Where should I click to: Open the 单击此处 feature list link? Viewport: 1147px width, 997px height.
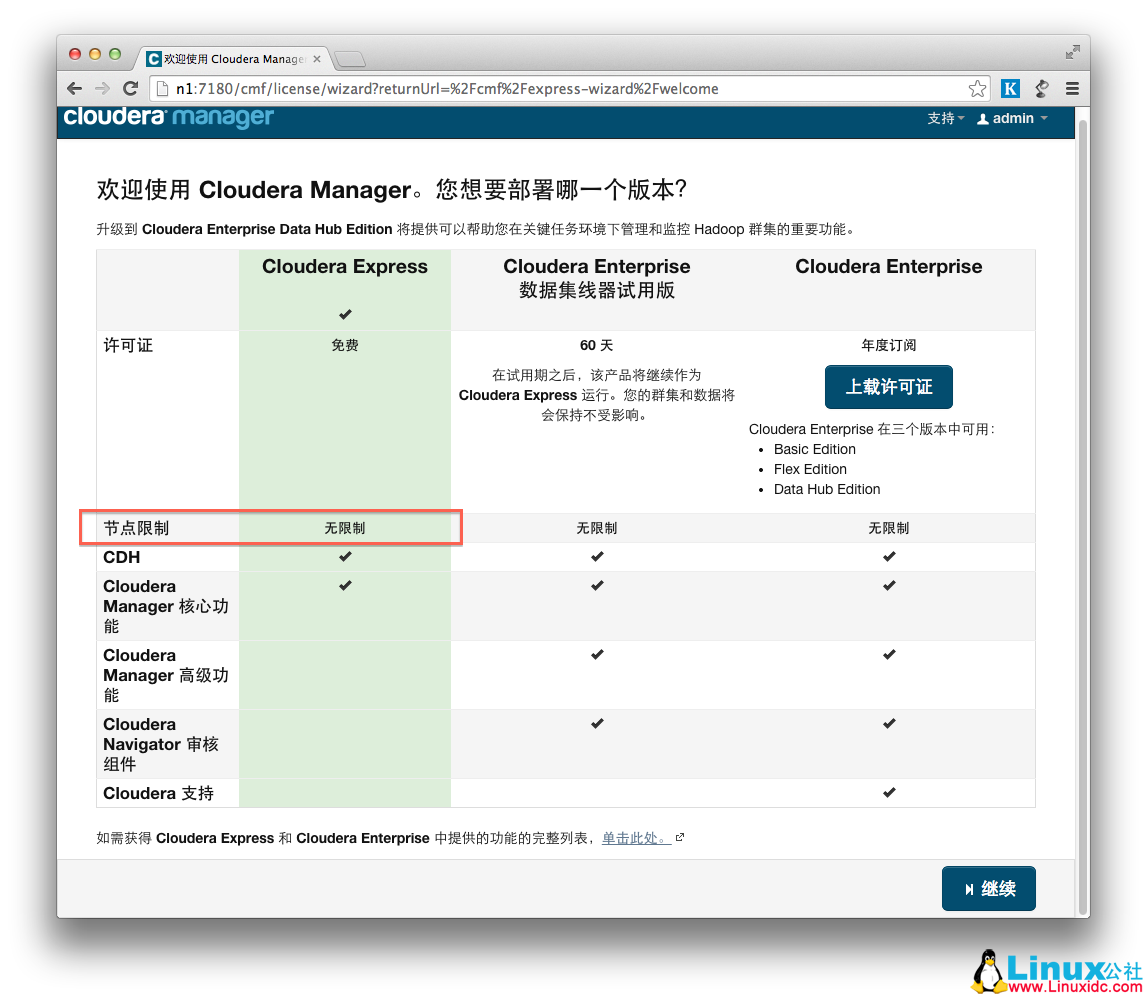click(x=637, y=838)
